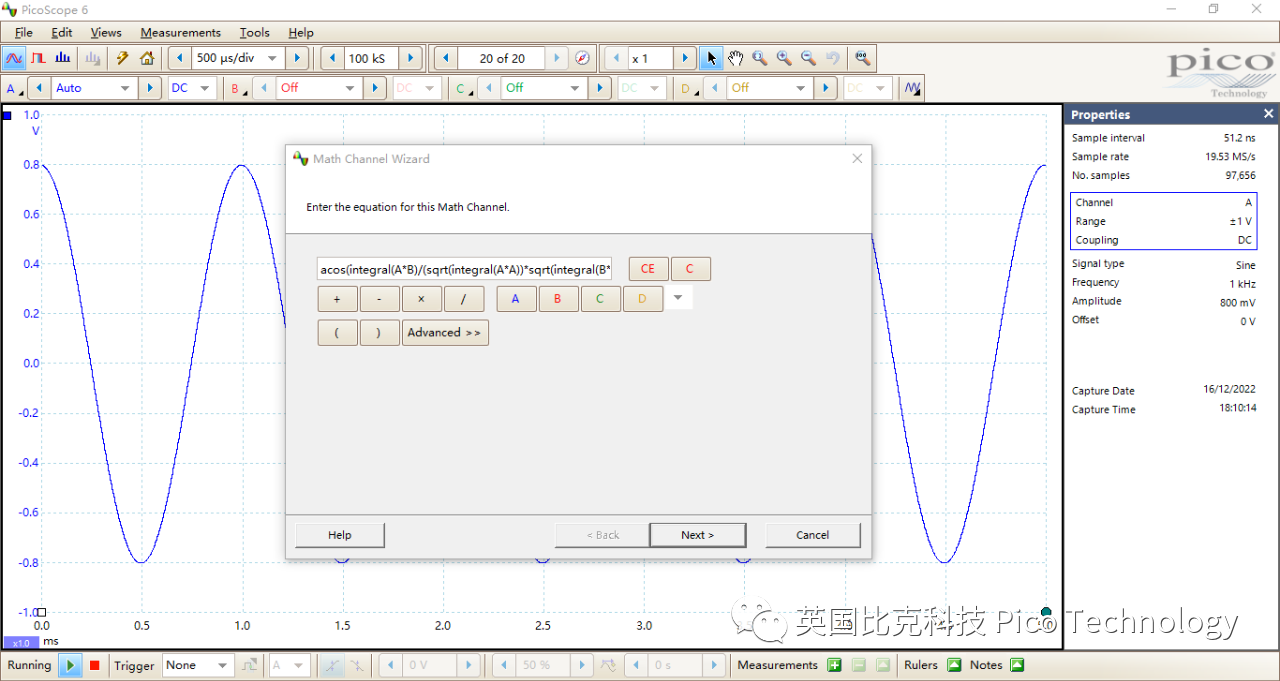1280x681 pixels.
Task: Expand channel A coupling DC dropdown
Action: click(x=204, y=88)
